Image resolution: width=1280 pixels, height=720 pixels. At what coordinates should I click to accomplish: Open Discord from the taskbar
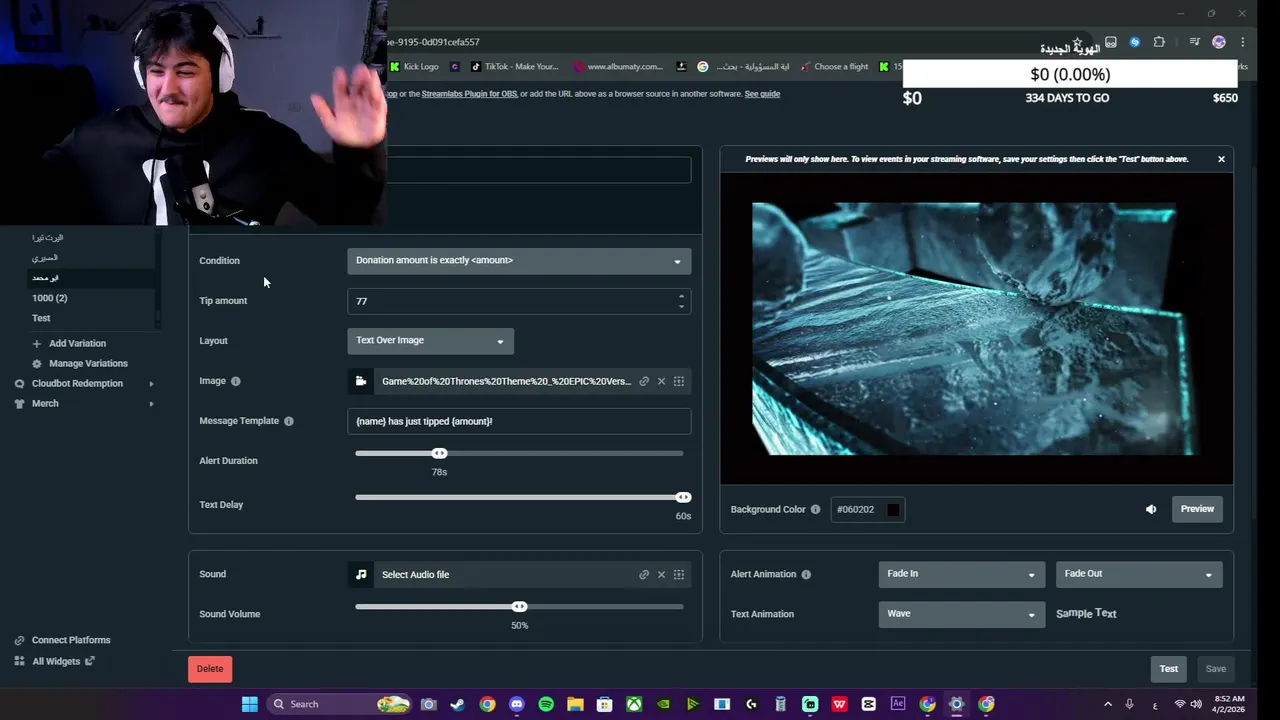(516, 704)
